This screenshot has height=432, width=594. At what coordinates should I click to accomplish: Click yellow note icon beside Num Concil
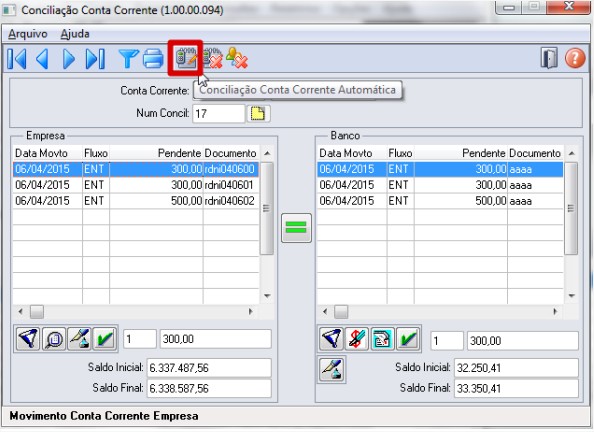click(258, 113)
